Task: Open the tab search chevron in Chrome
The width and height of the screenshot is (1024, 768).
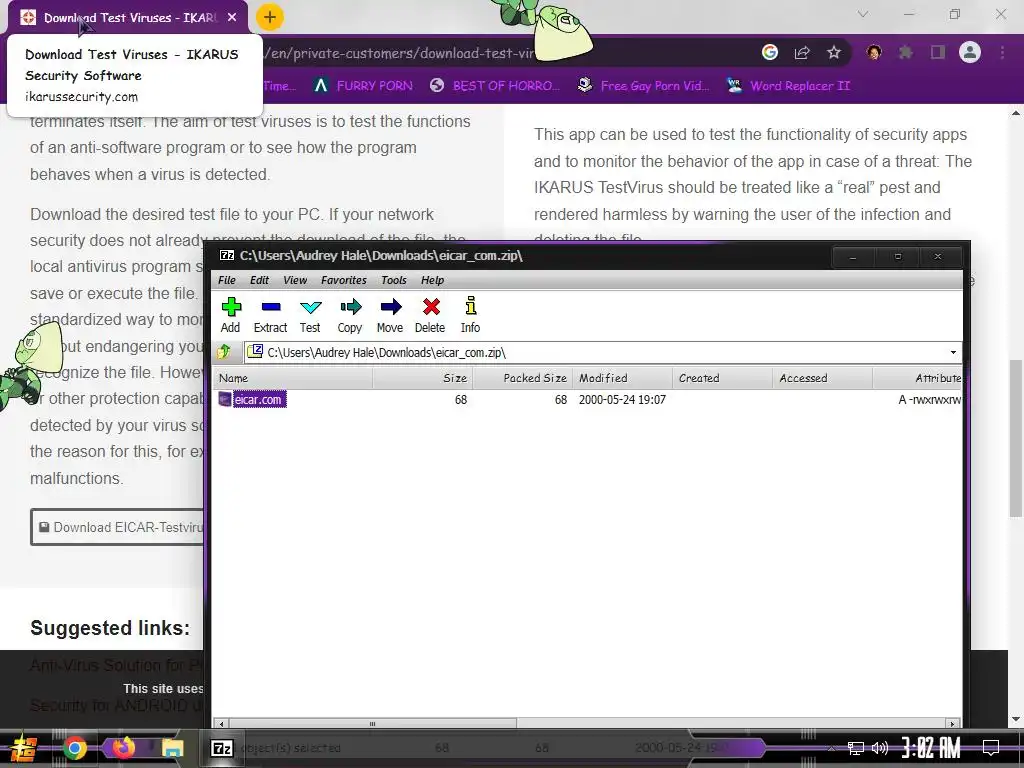Action: pos(863,14)
